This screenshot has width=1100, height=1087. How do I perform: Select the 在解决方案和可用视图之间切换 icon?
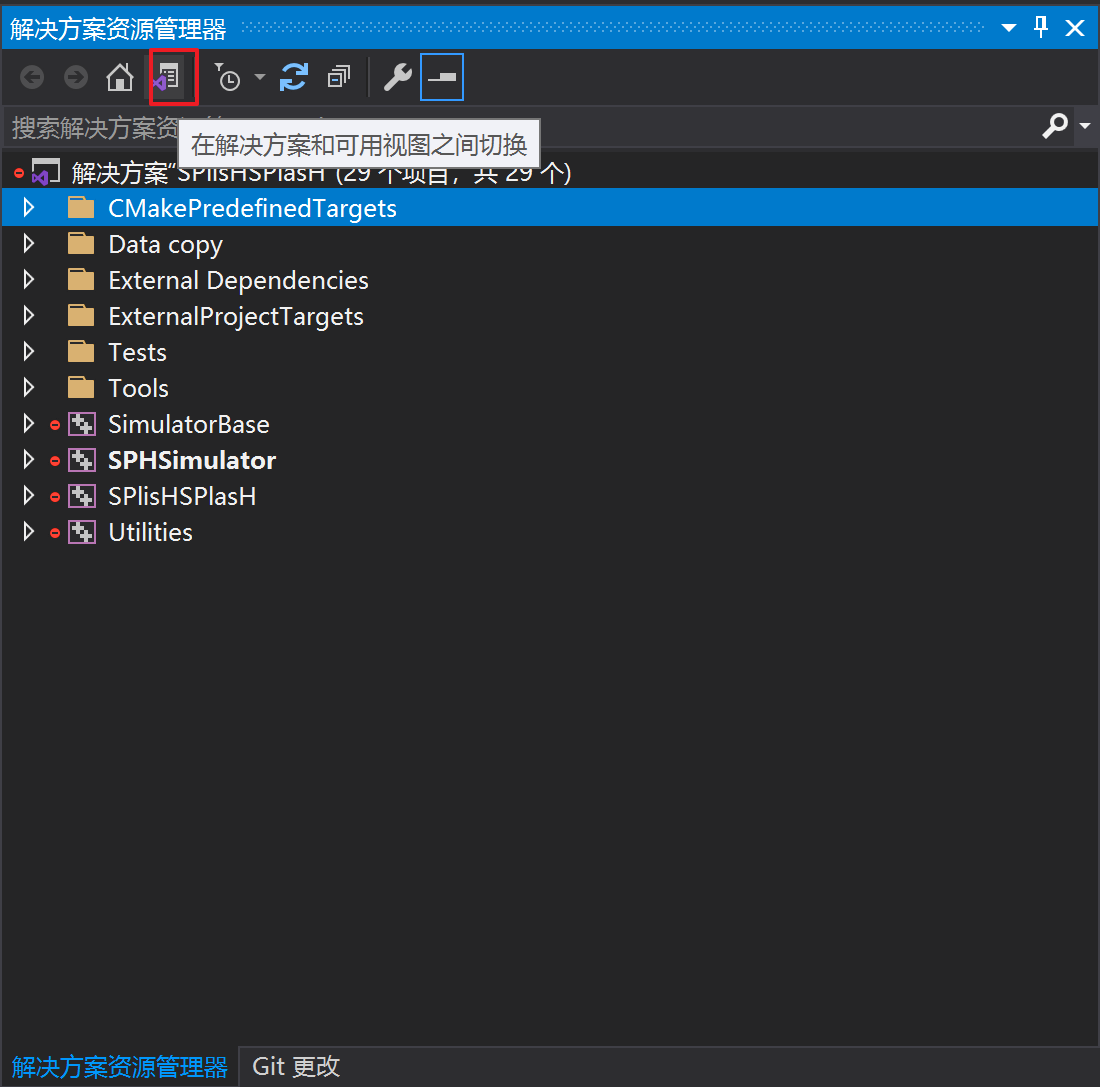pyautogui.click(x=172, y=77)
